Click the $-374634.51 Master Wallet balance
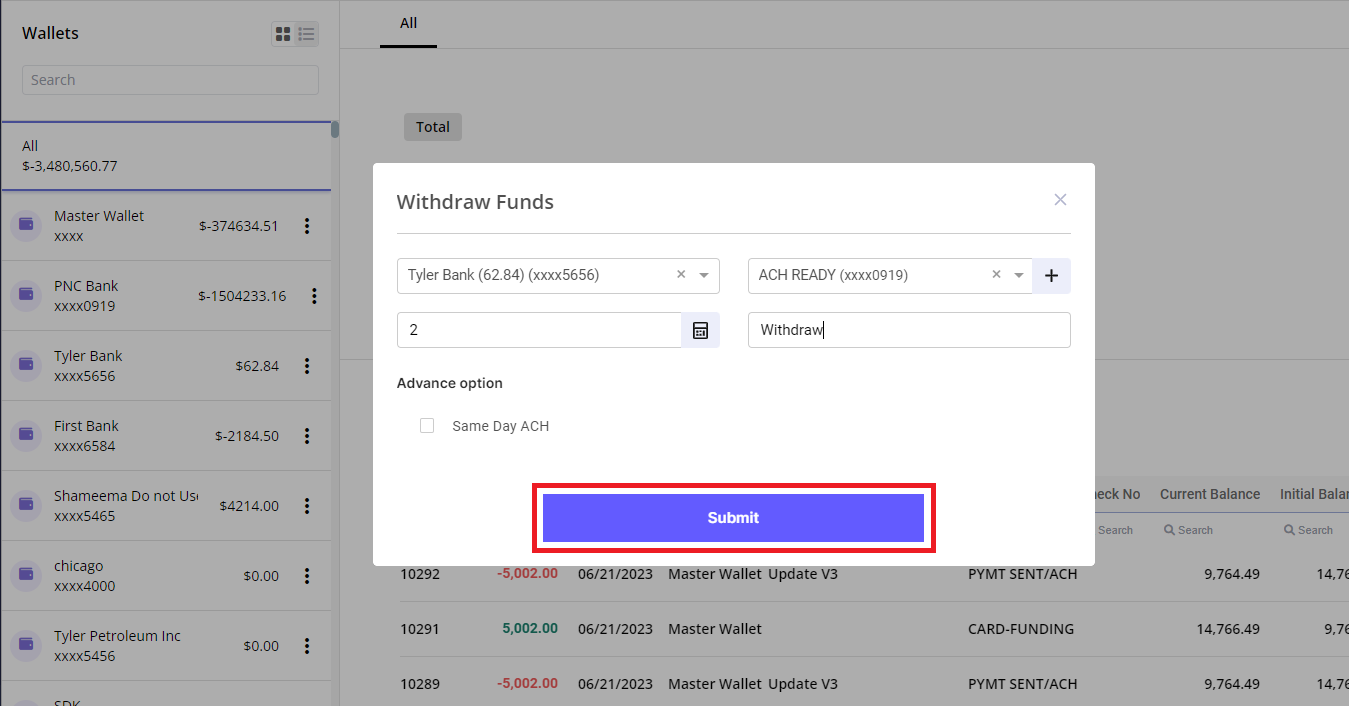This screenshot has width=1349, height=706. tap(238, 226)
